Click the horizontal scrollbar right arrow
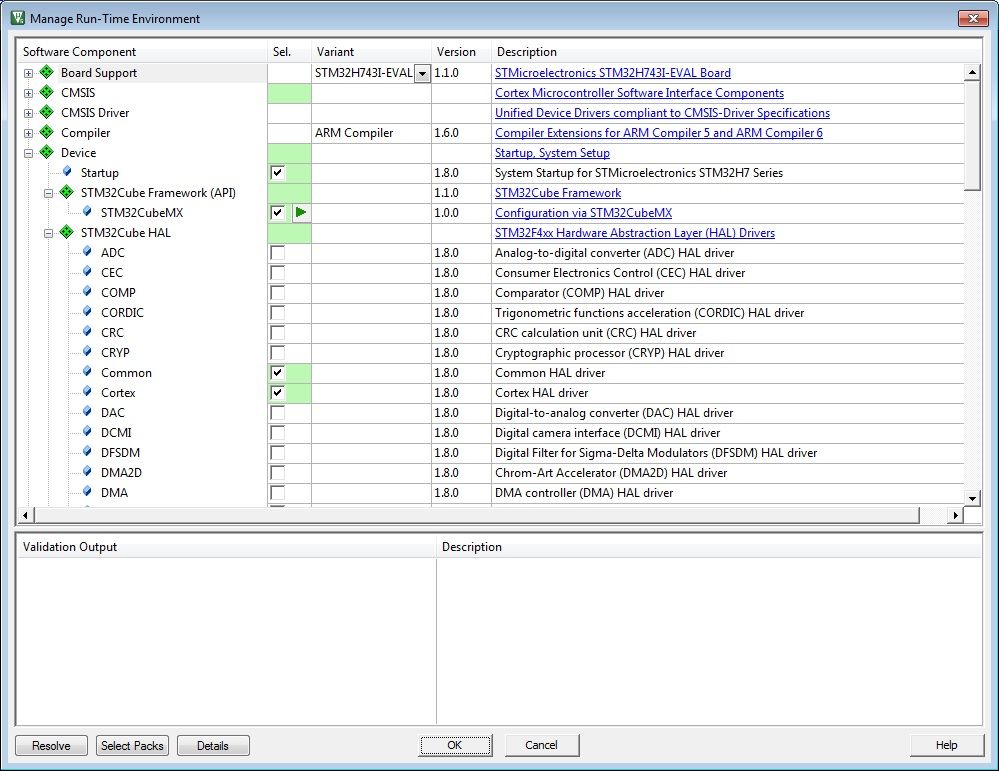999x771 pixels. tap(955, 515)
